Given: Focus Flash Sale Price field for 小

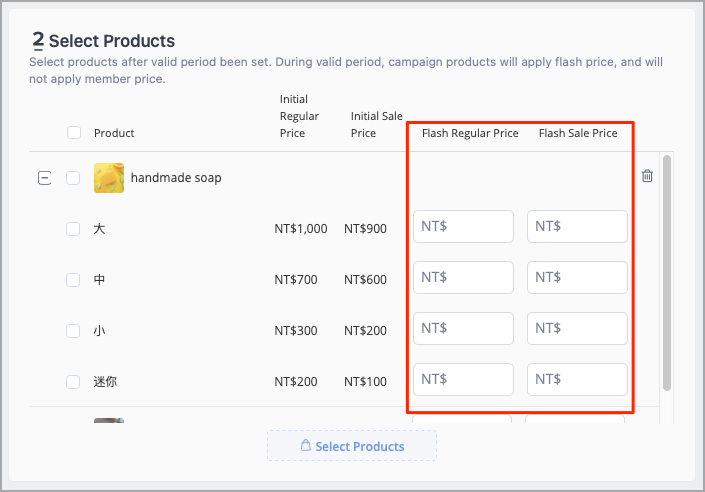Looking at the screenshot, I should [577, 328].
